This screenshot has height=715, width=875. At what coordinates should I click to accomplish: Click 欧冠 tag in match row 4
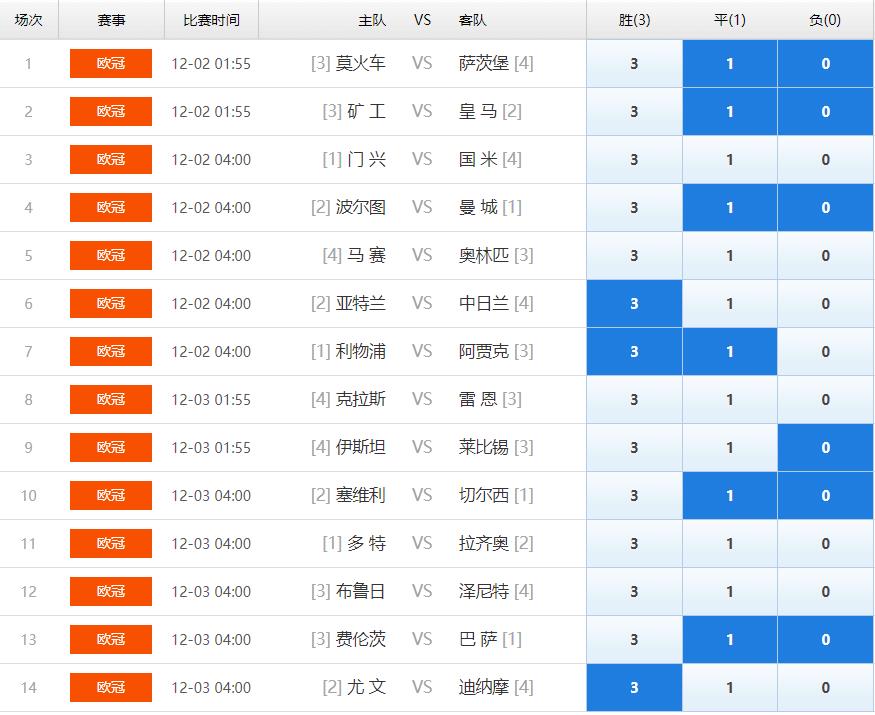[x=111, y=207]
